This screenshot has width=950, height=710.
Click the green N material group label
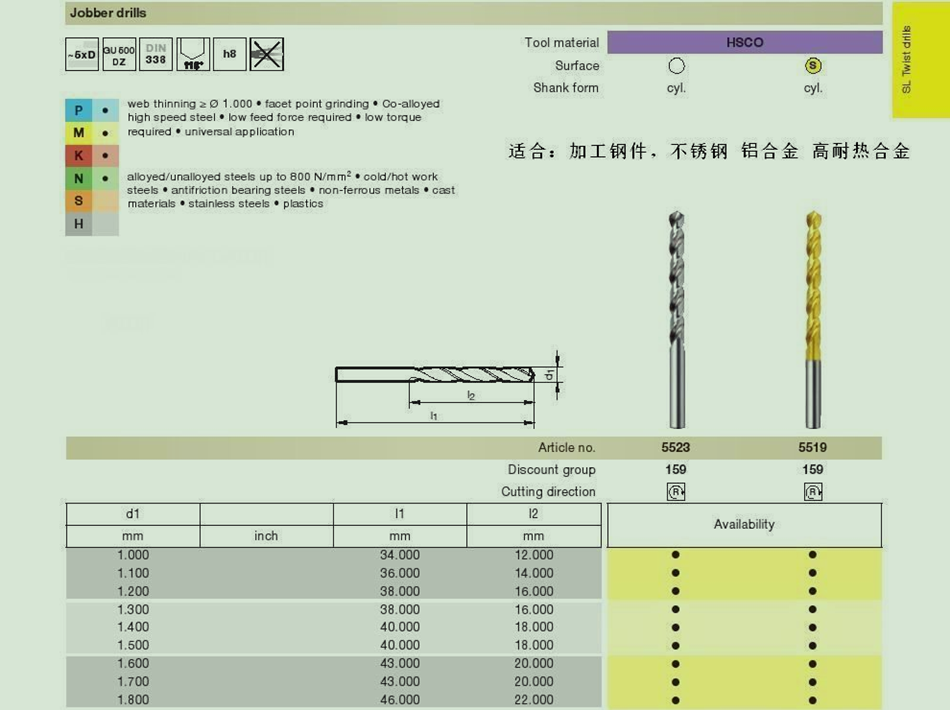point(79,179)
